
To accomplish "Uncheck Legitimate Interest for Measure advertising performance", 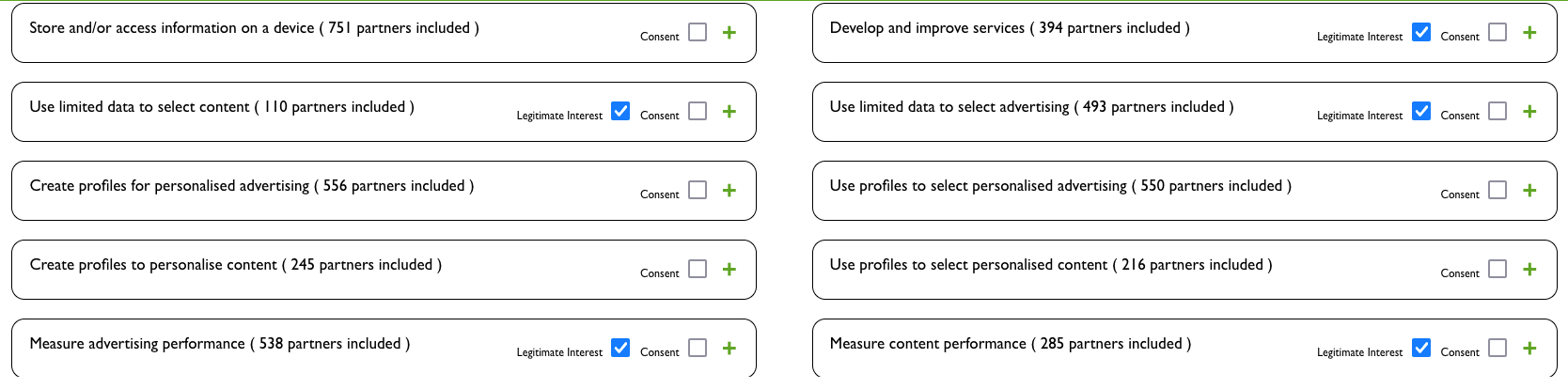I will [620, 348].
